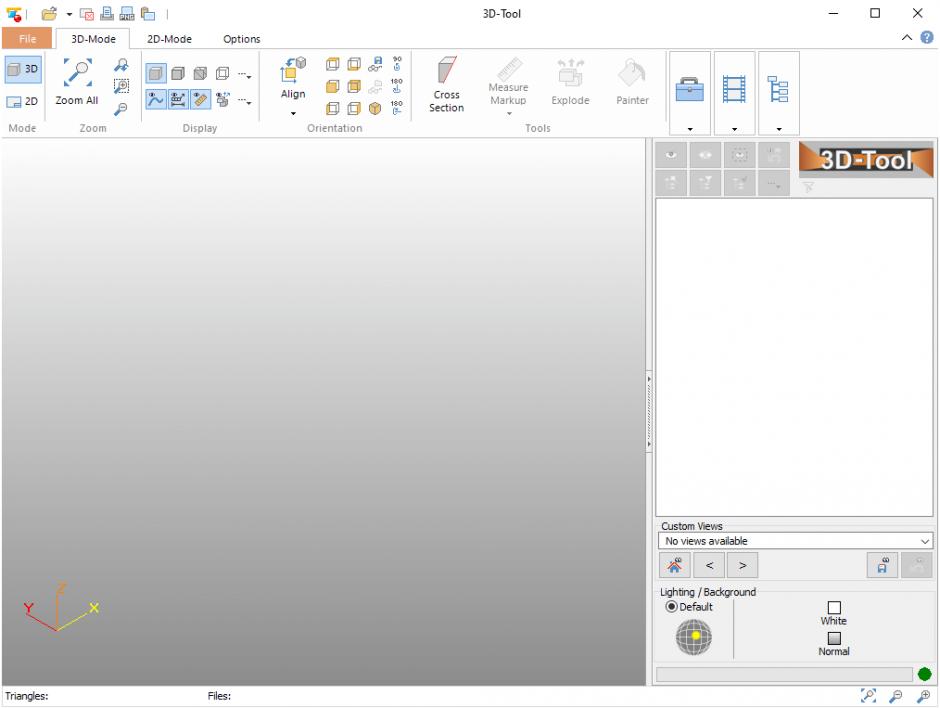Click the Measure Markup tool
The height and width of the screenshot is (708, 940).
(x=508, y=85)
